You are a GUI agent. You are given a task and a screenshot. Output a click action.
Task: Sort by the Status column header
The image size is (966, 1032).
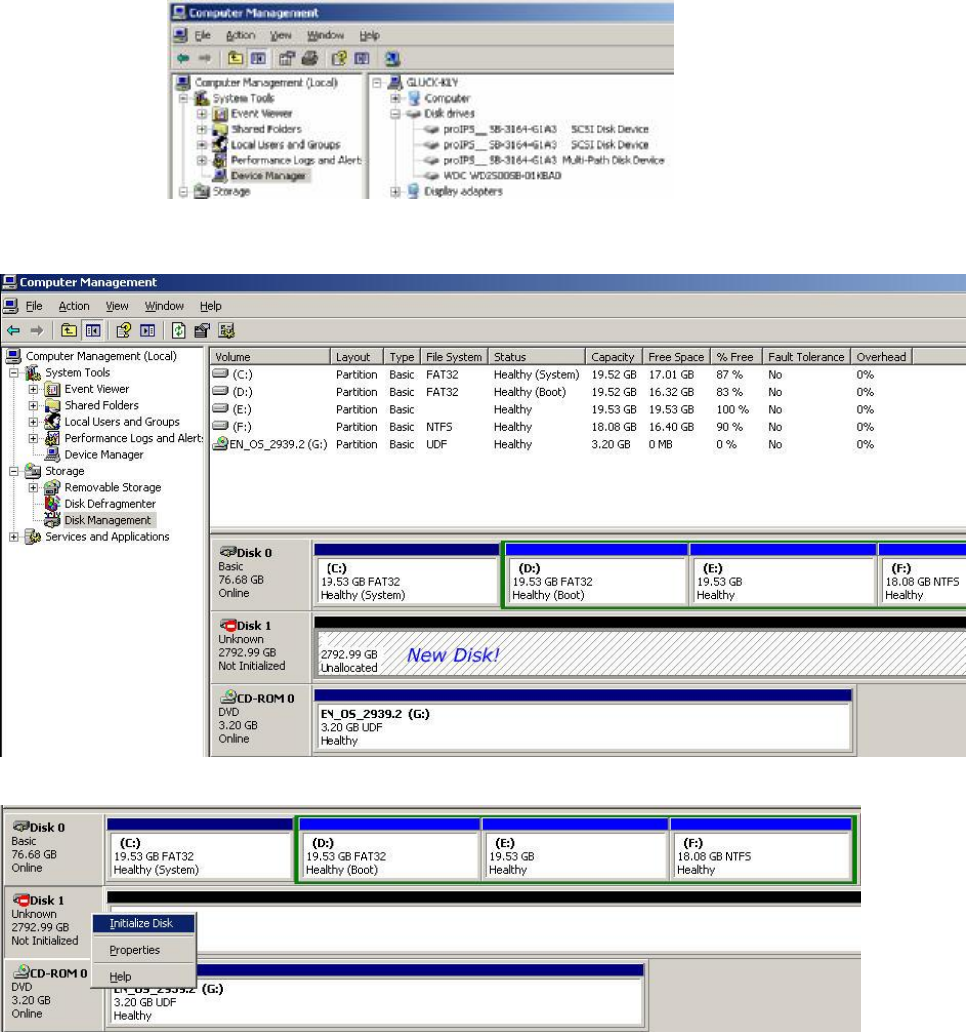(x=536, y=357)
